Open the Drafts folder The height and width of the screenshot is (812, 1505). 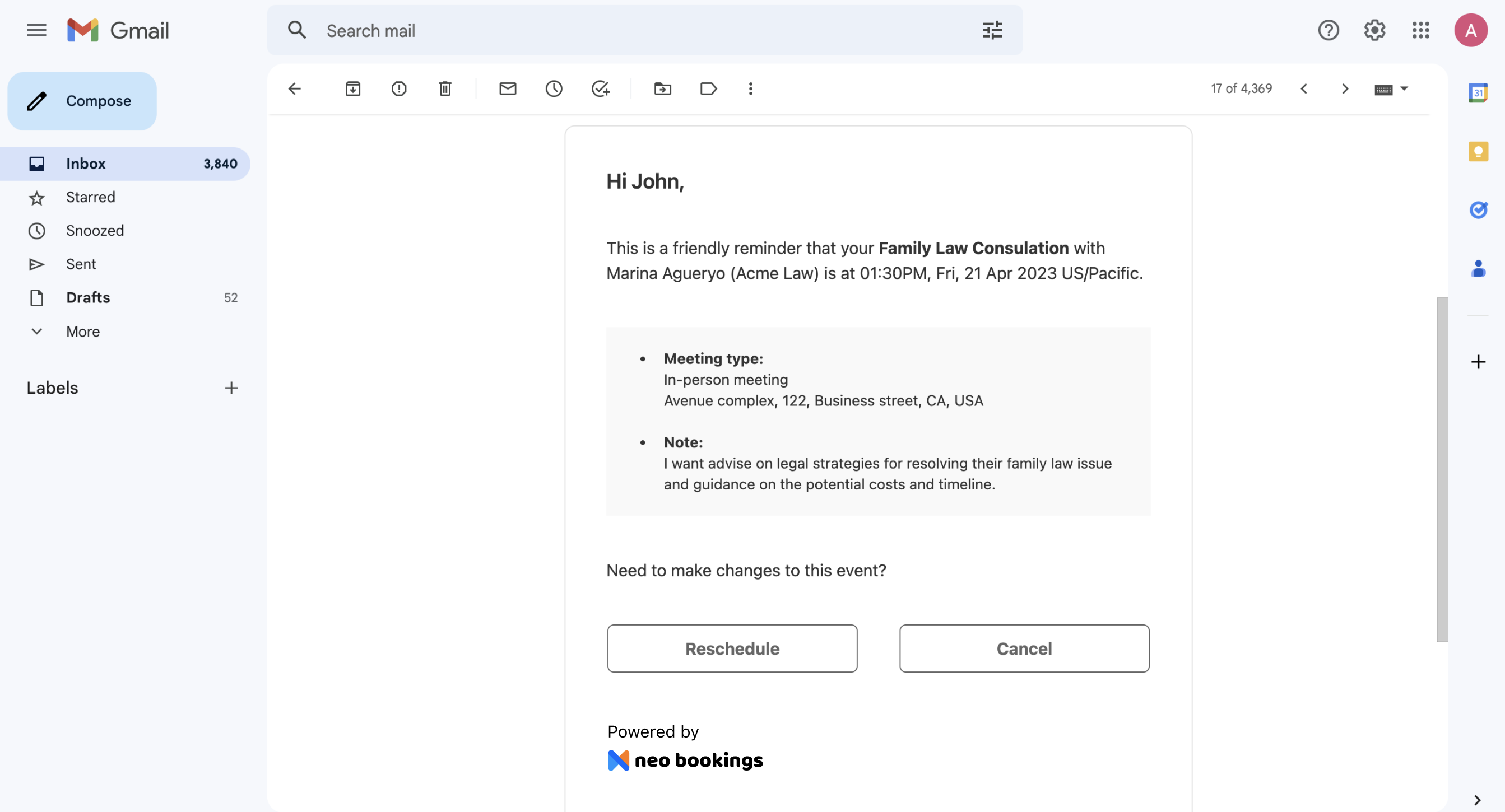click(x=125, y=298)
